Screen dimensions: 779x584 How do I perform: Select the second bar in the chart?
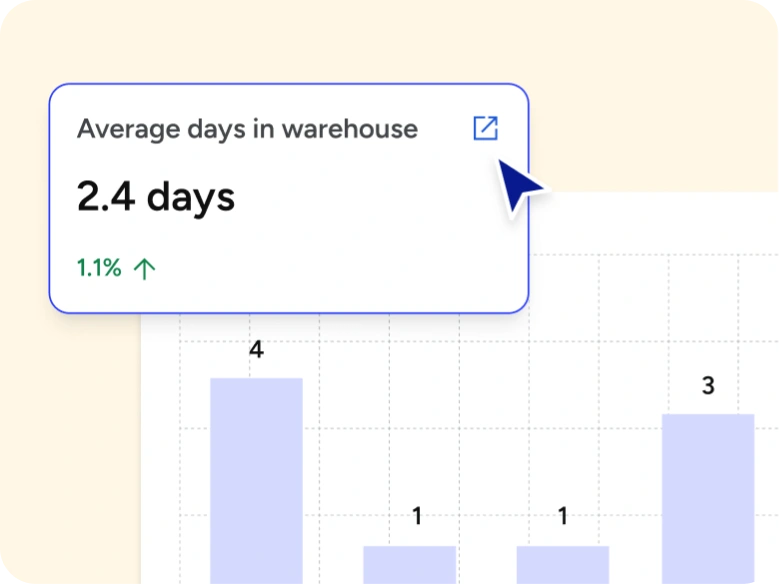pos(409,564)
